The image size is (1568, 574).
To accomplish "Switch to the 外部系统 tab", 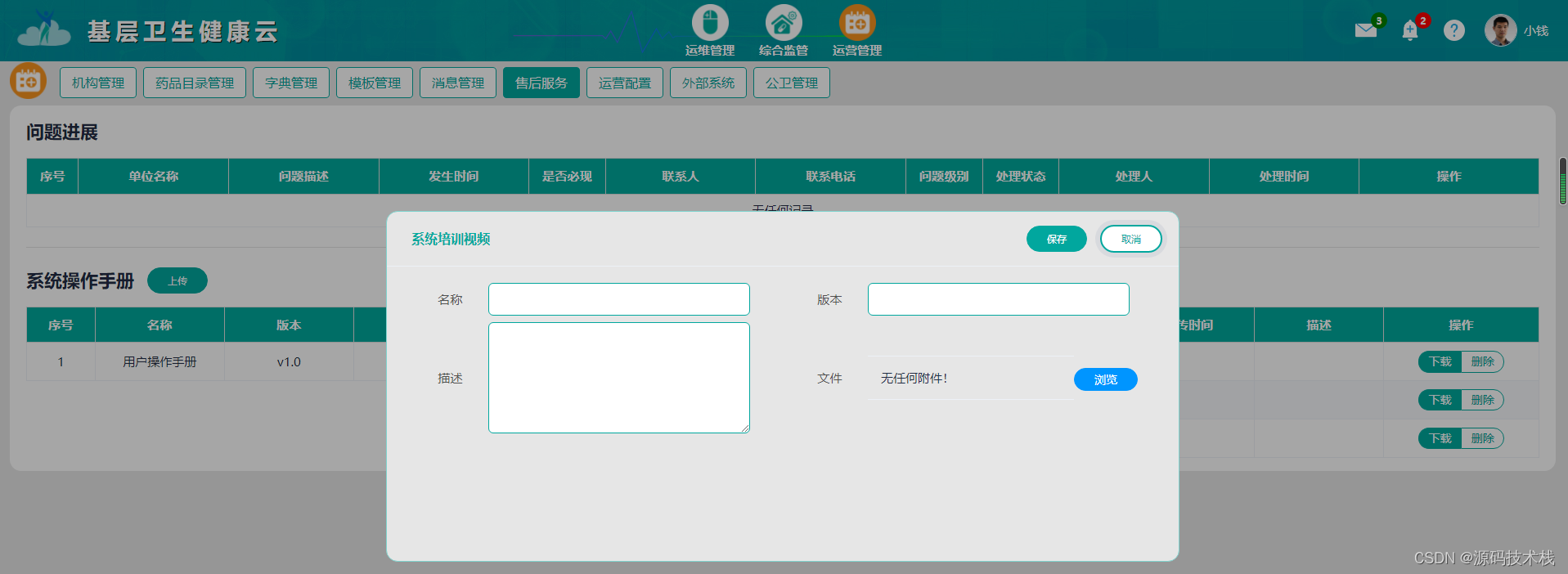I will pyautogui.click(x=708, y=83).
